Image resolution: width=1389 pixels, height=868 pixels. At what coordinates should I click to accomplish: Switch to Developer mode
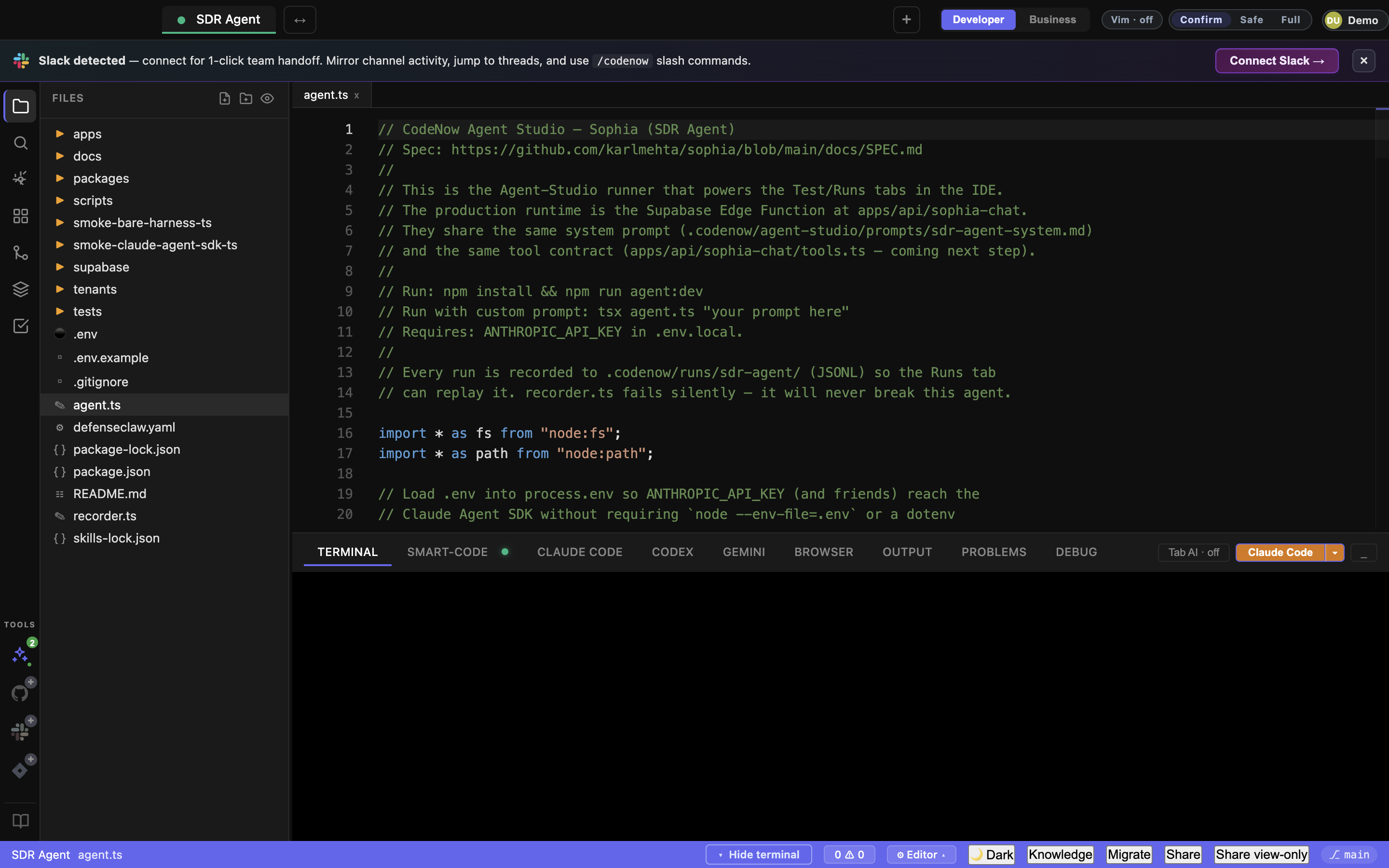(x=978, y=19)
